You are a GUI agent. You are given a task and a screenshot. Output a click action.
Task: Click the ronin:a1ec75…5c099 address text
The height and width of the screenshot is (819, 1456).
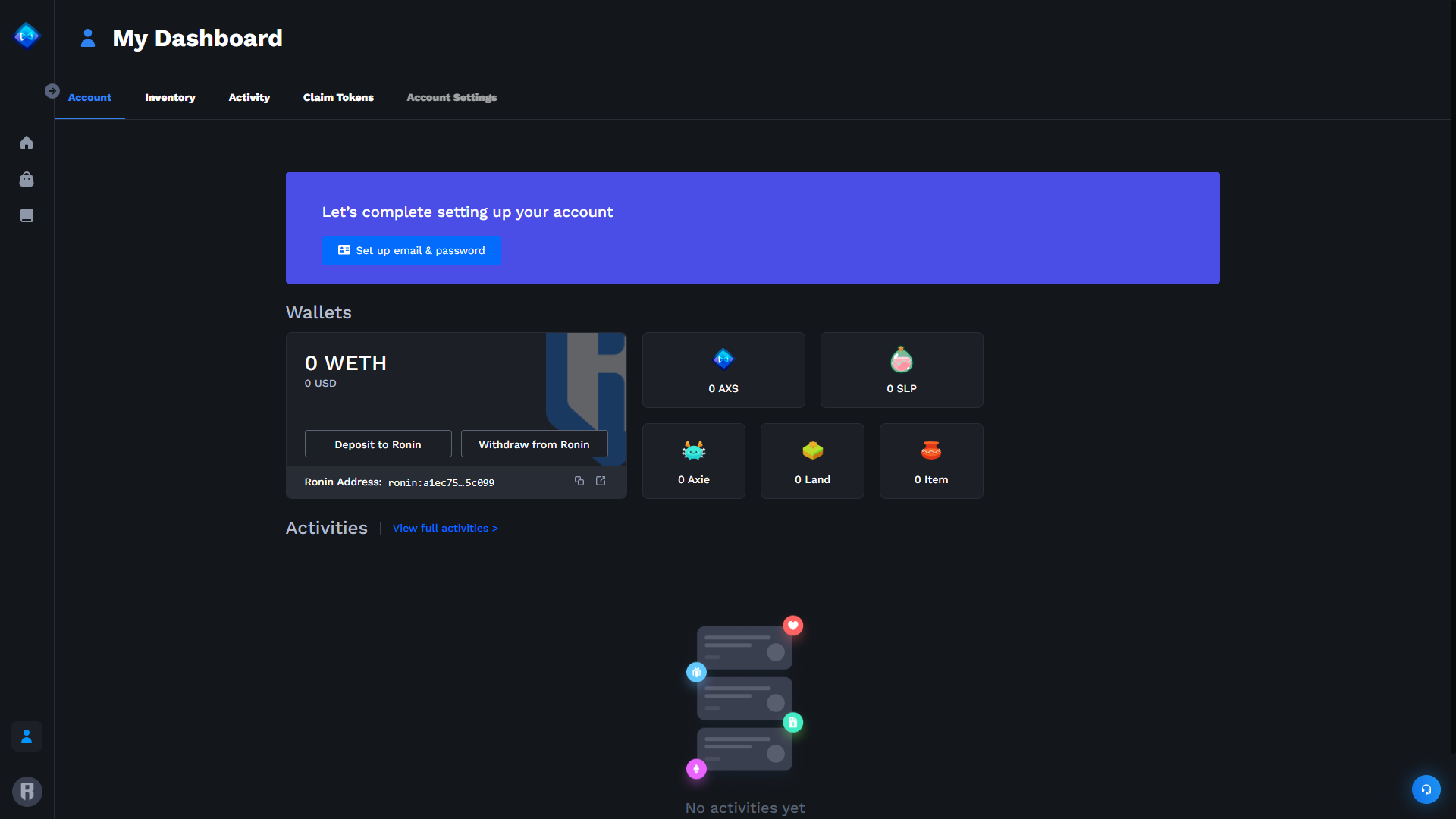(x=441, y=482)
